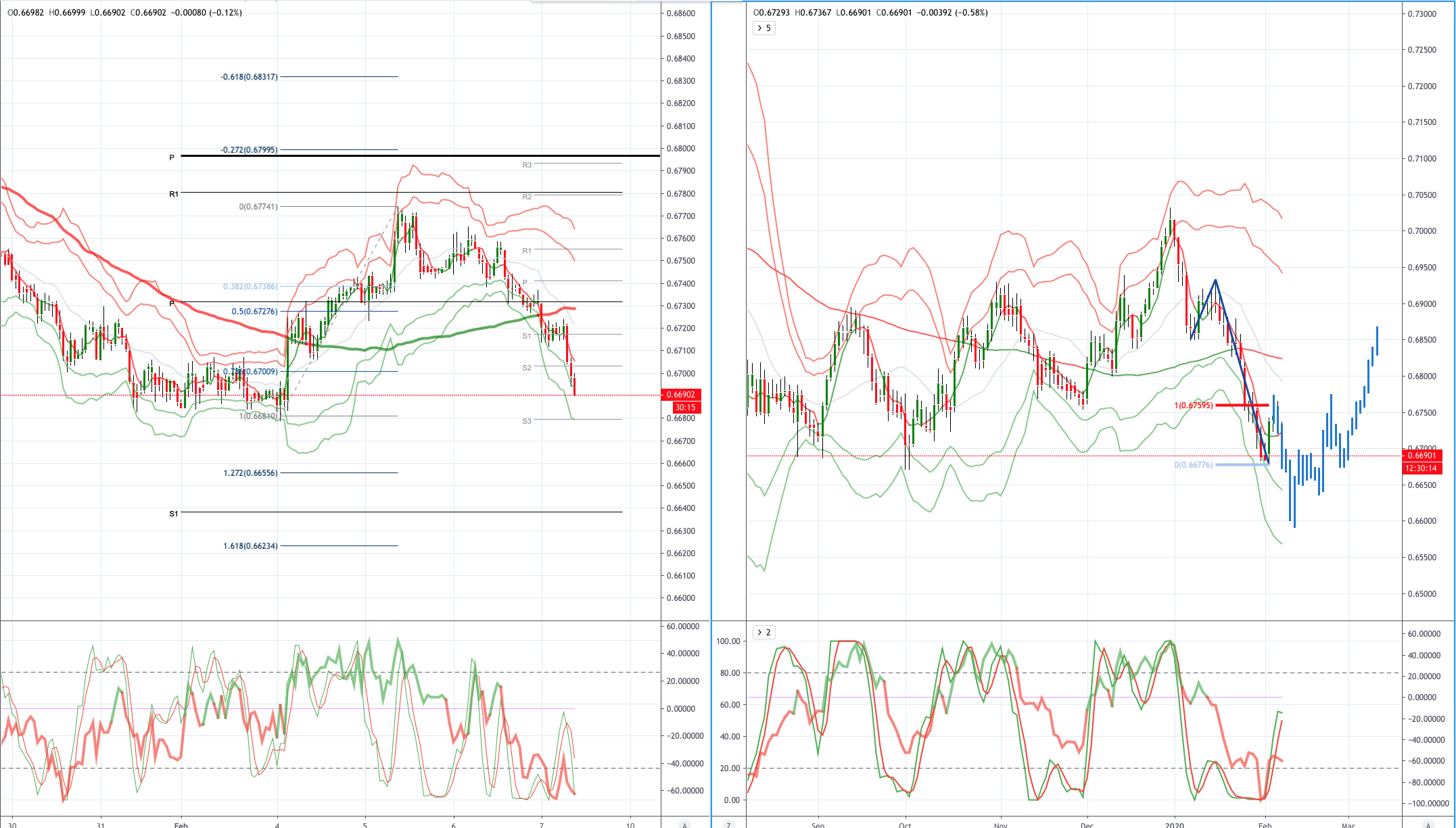
Task: Toggle auto scale 'A' on left chart
Action: [684, 825]
